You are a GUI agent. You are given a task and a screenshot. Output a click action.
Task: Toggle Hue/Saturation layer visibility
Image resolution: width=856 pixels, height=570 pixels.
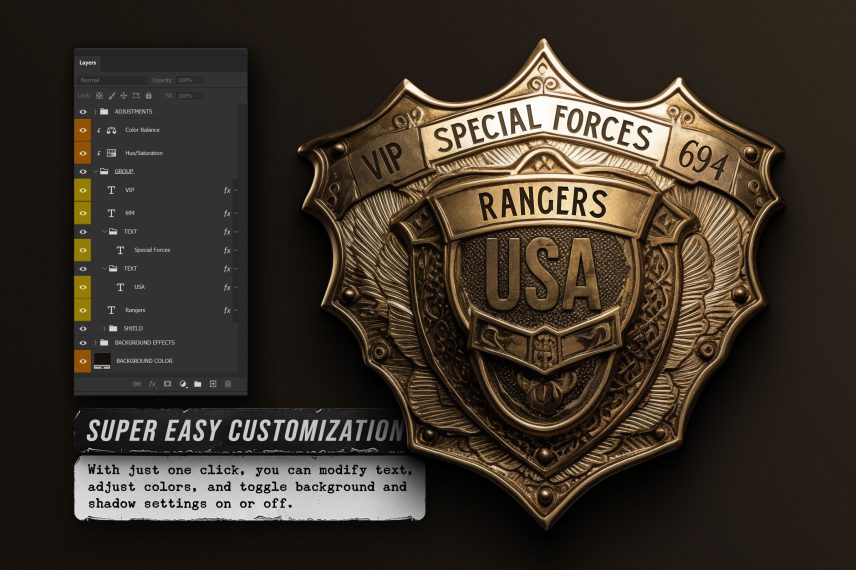click(83, 153)
